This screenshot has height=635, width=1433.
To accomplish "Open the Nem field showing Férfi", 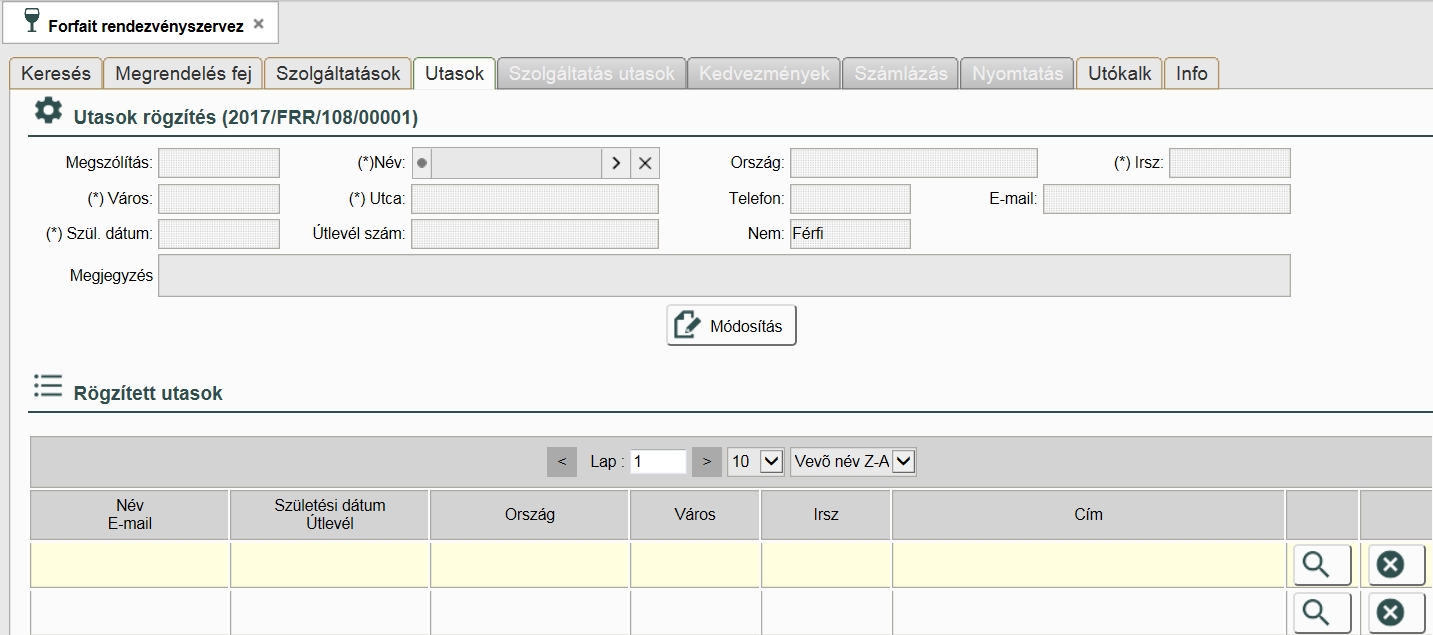I will (849, 234).
